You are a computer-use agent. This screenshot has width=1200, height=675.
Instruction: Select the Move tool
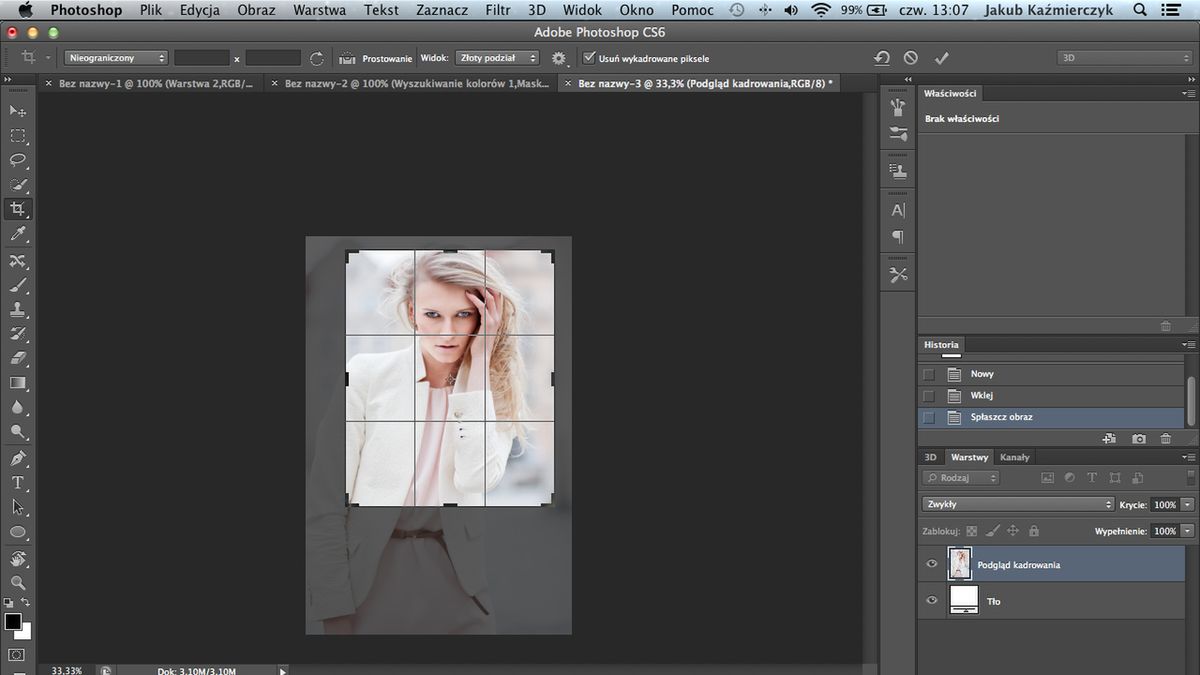18,111
